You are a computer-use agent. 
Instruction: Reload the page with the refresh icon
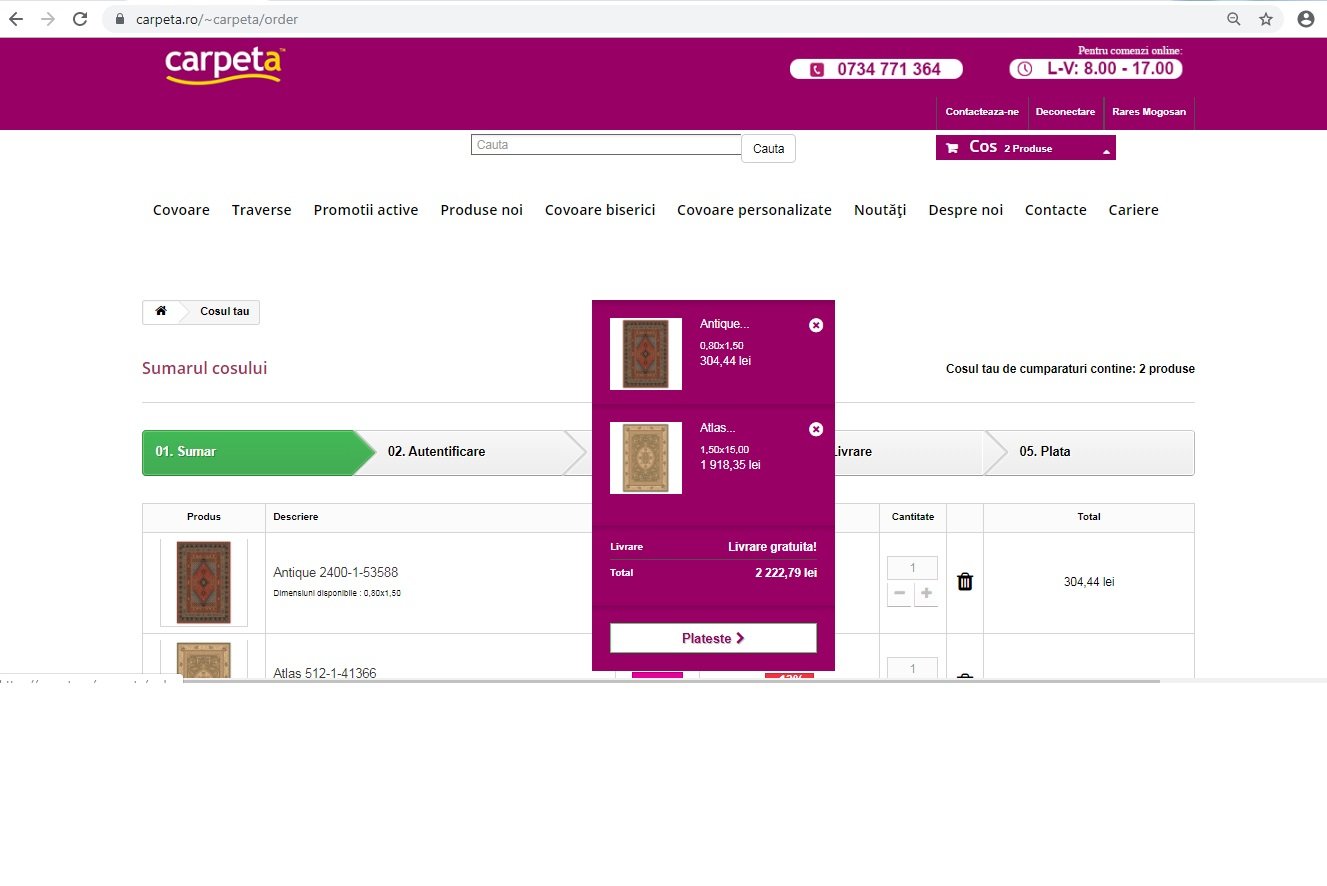(81, 19)
